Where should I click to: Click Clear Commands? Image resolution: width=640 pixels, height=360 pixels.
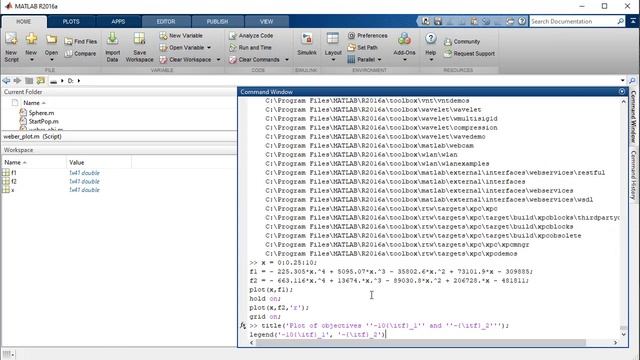(254, 60)
